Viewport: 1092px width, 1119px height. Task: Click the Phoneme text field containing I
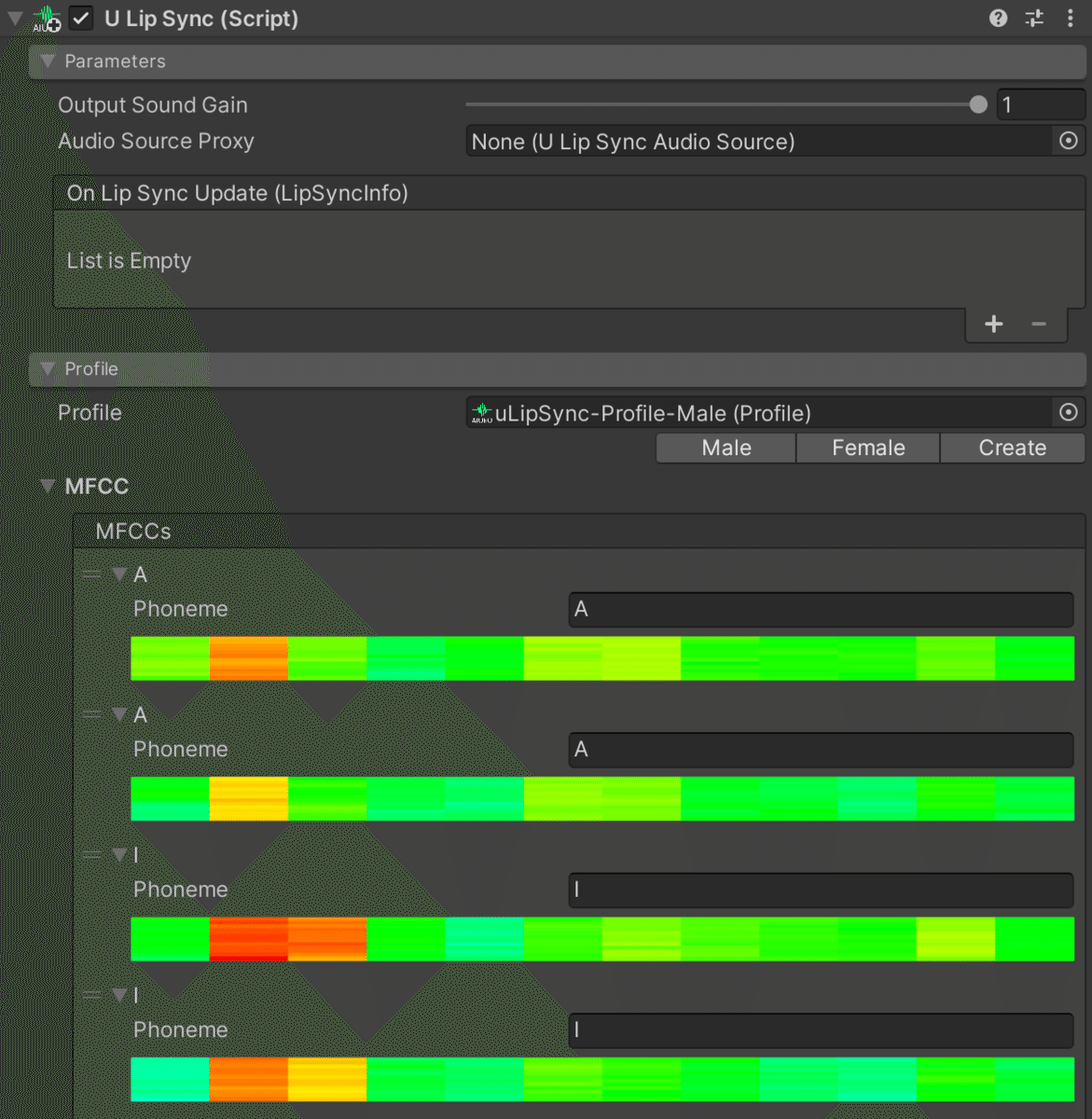coord(820,891)
